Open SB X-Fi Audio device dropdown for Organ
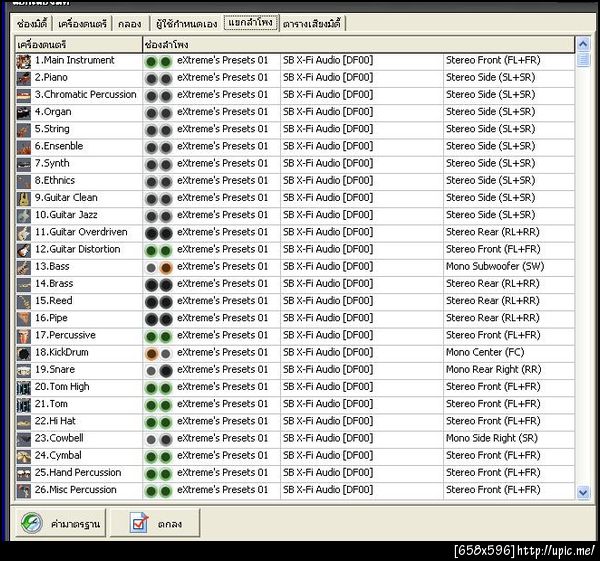The image size is (600, 561). pyautogui.click(x=362, y=112)
